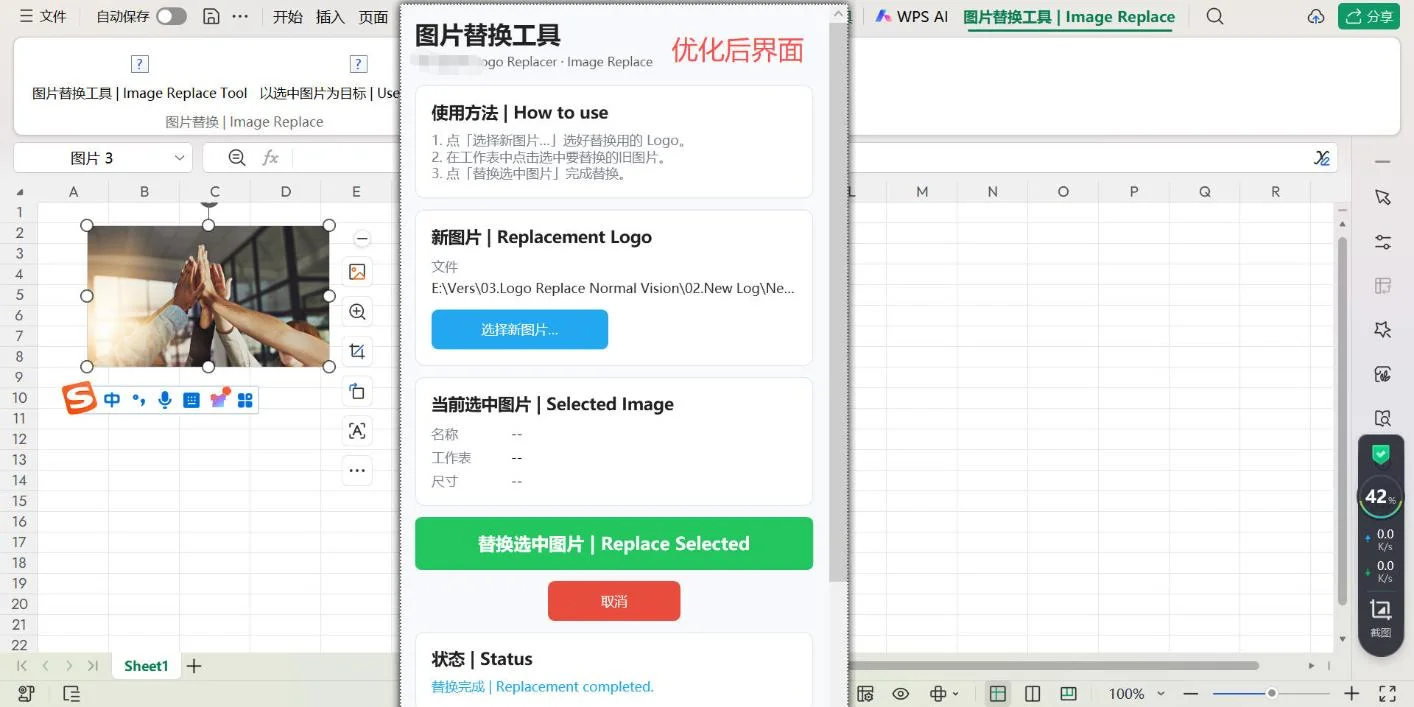Open the more options ellipsis next to save
The height and width of the screenshot is (707, 1414).
tap(240, 16)
